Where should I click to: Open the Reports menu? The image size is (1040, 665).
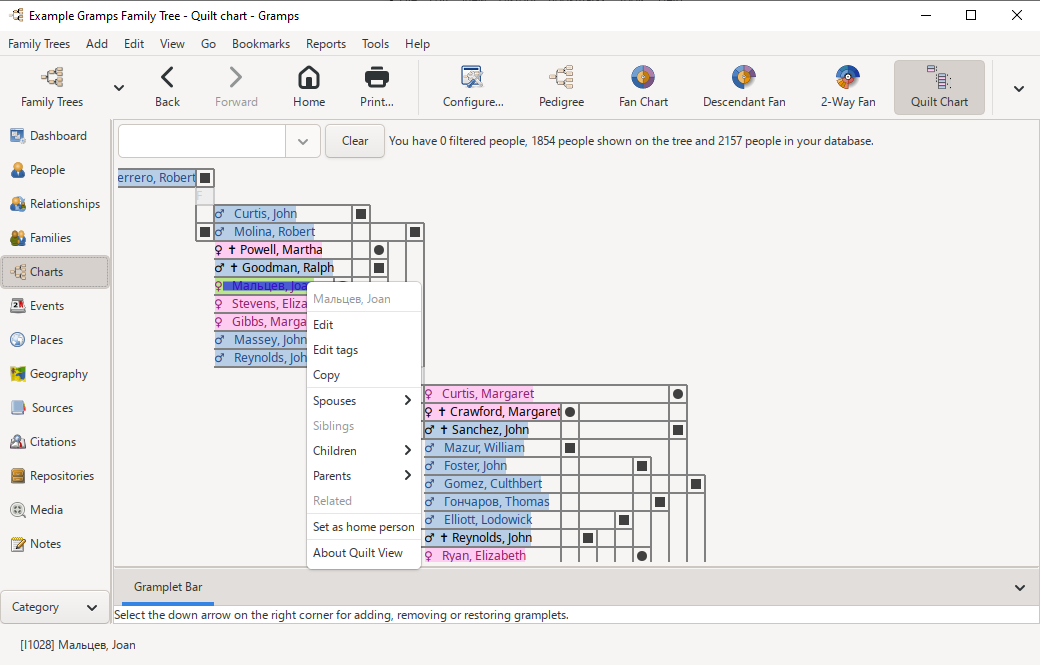326,44
